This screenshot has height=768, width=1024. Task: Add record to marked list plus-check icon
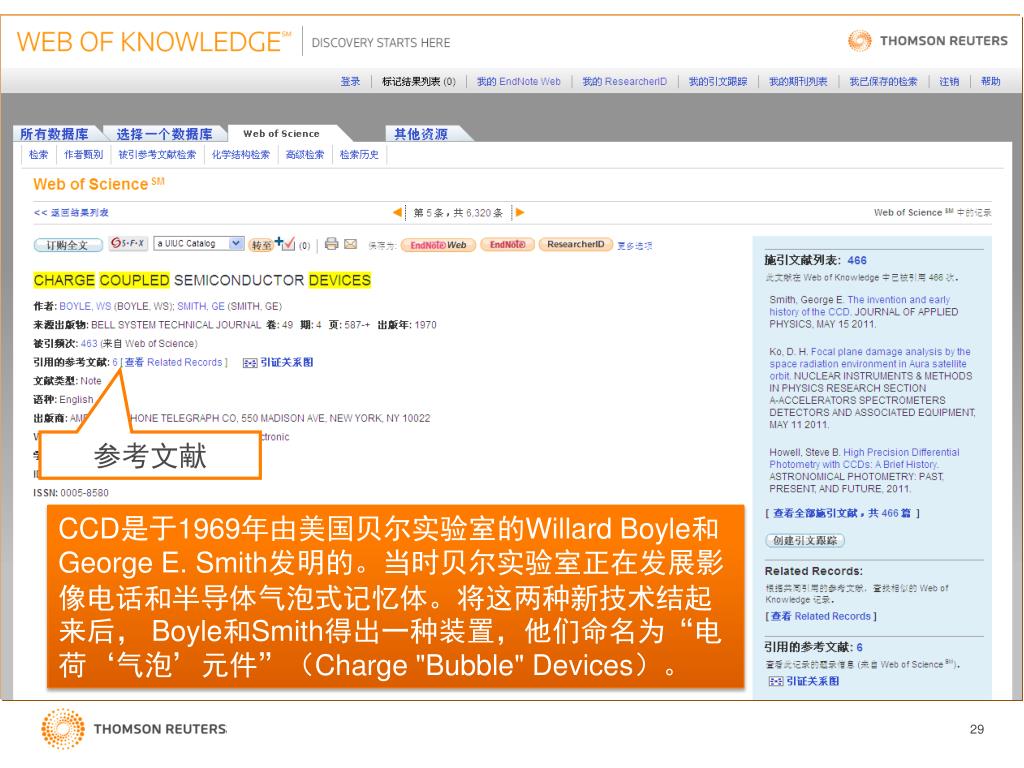(x=285, y=243)
